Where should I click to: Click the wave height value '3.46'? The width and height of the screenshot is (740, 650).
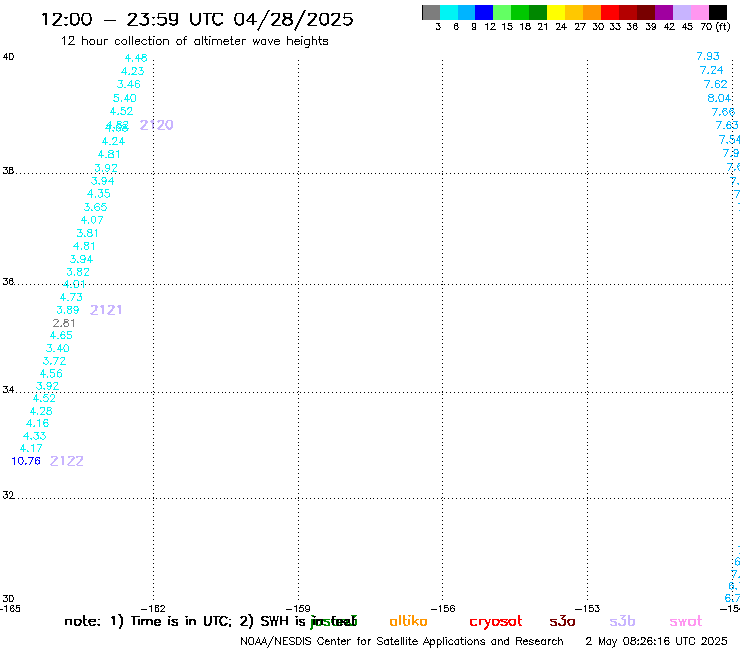coord(129,84)
